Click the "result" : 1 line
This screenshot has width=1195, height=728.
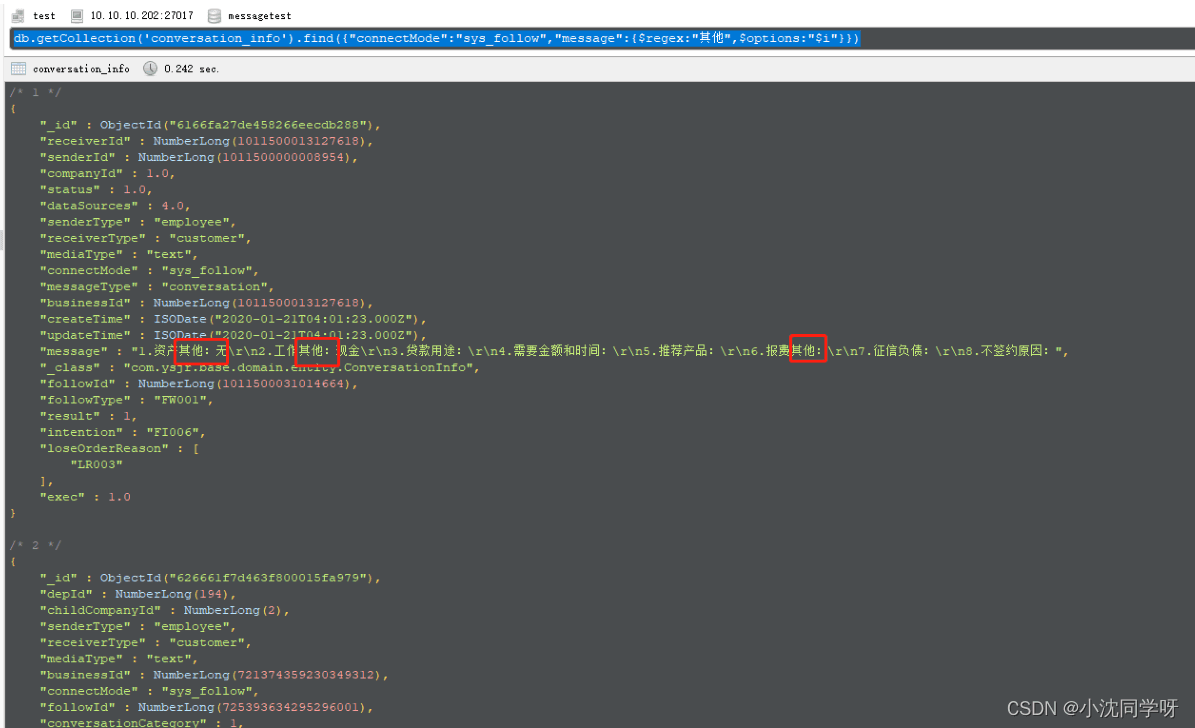[88, 416]
